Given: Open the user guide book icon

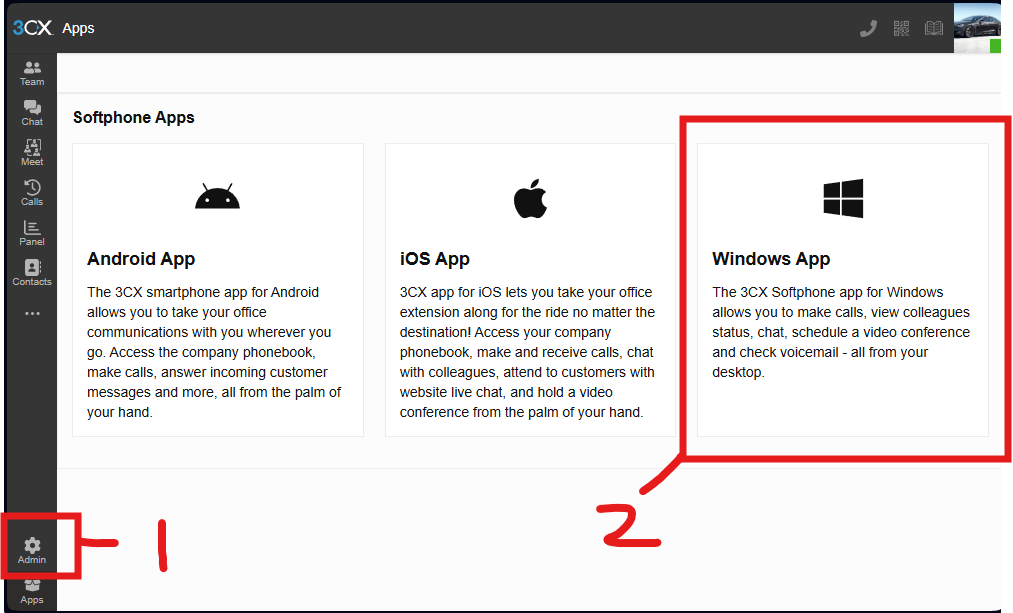Looking at the screenshot, I should click(934, 28).
